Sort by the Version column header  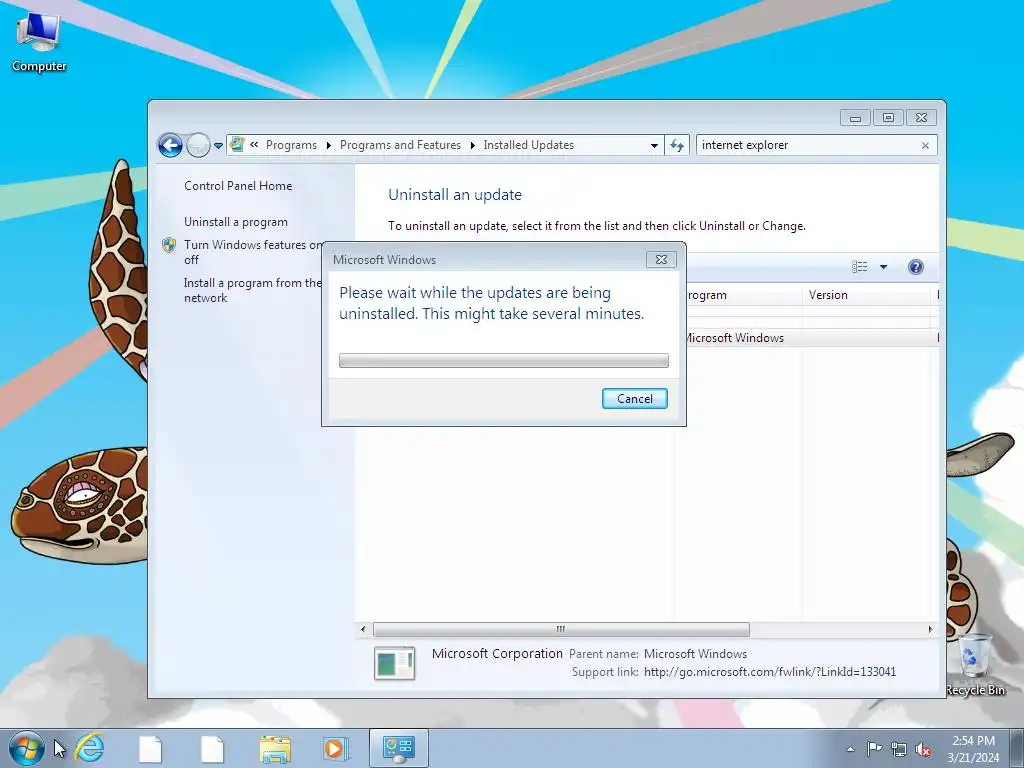tap(867, 295)
